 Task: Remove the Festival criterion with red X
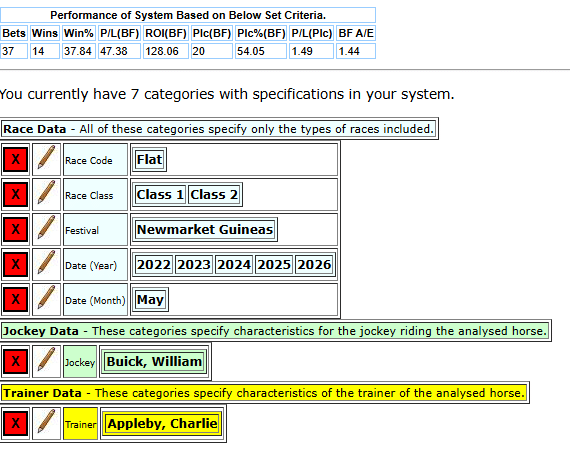pyautogui.click(x=15, y=229)
